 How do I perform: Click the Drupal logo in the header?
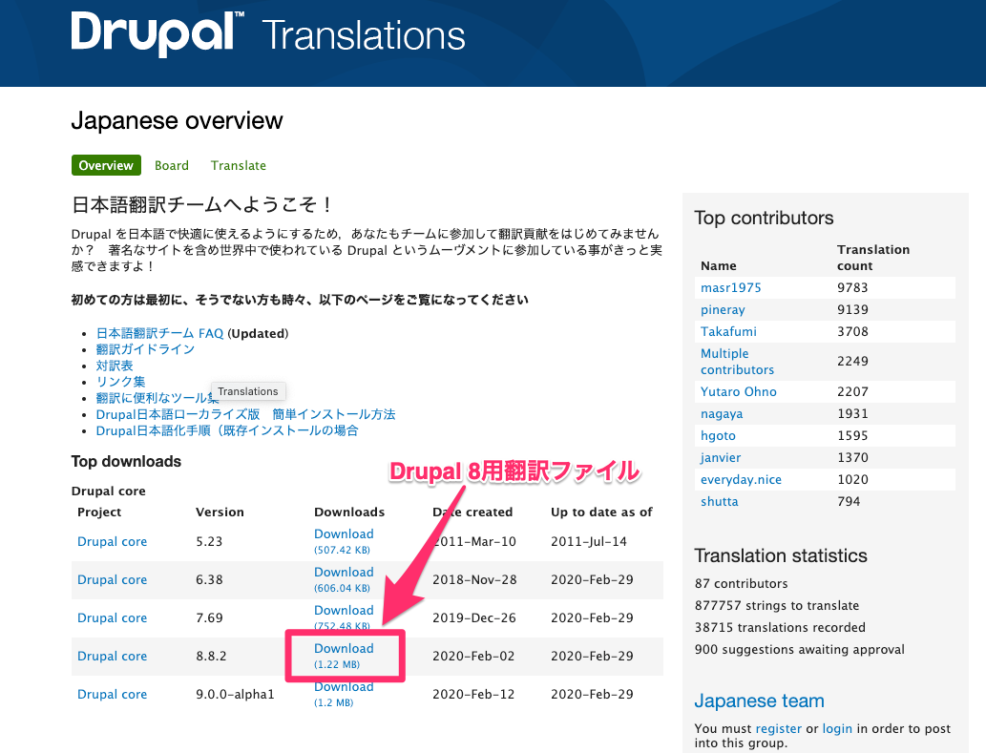pos(157,34)
